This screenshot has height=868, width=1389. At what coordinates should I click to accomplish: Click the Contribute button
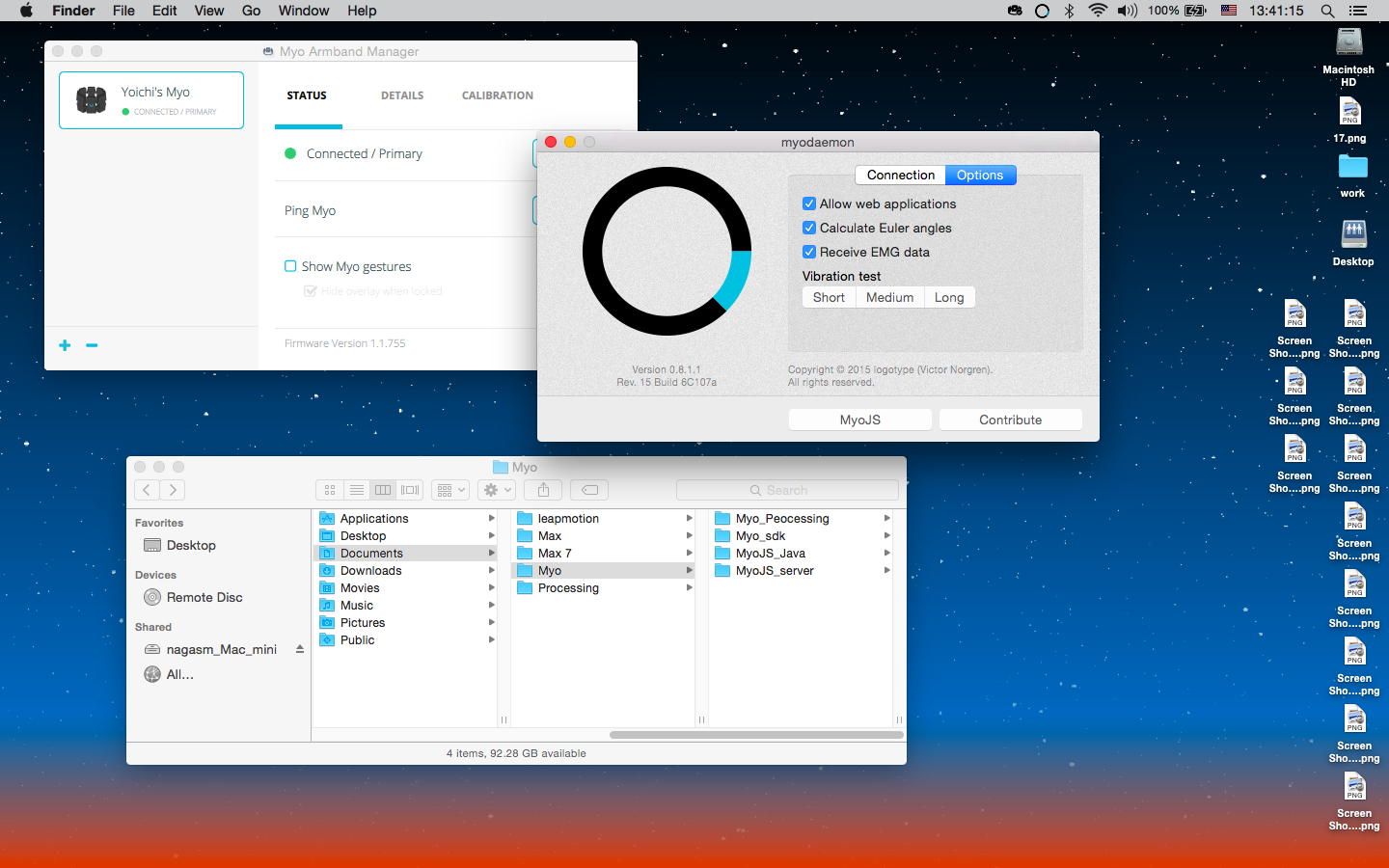(x=1011, y=420)
